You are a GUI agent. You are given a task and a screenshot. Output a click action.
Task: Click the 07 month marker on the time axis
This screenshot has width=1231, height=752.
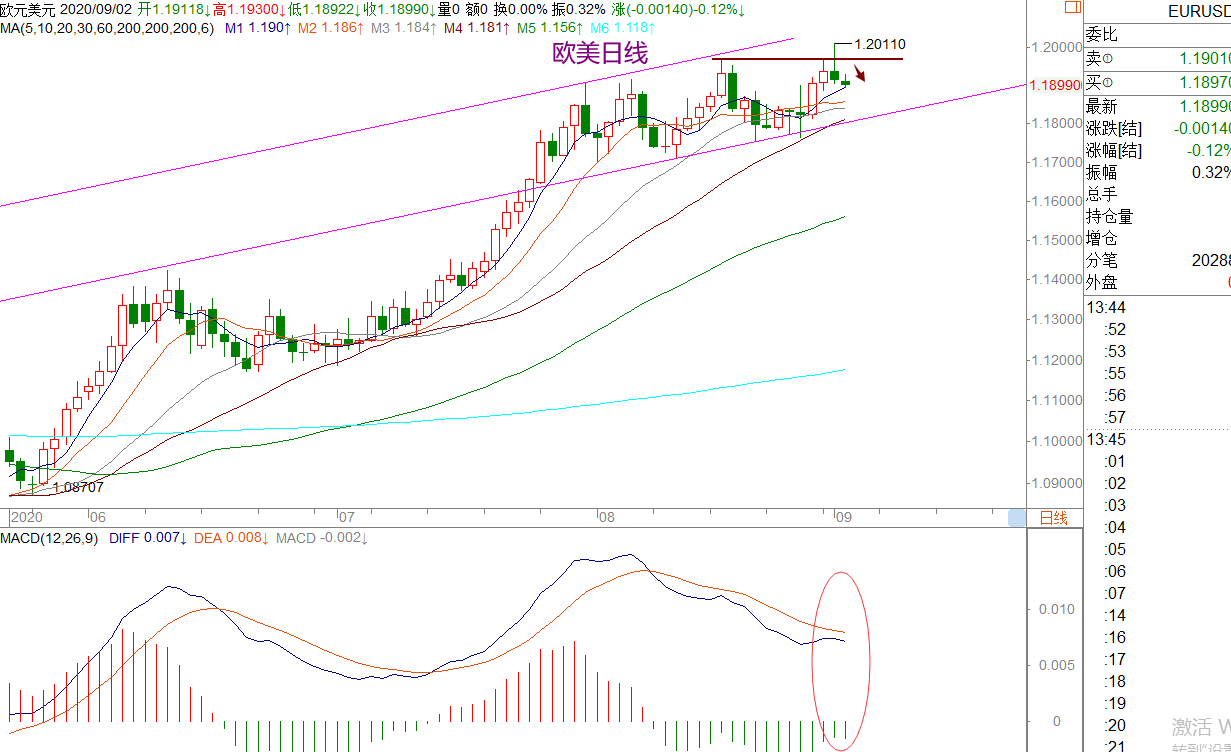tap(346, 518)
